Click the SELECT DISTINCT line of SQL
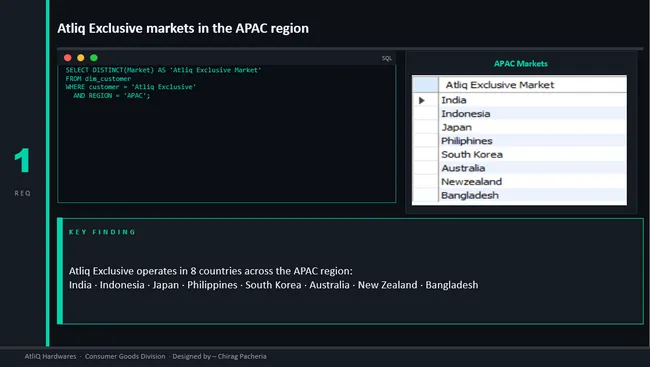The image size is (650, 367). click(163, 70)
